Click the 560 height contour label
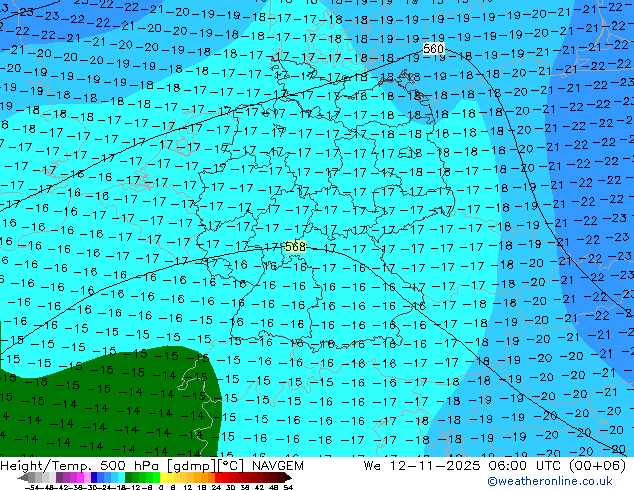The image size is (634, 490). (433, 49)
